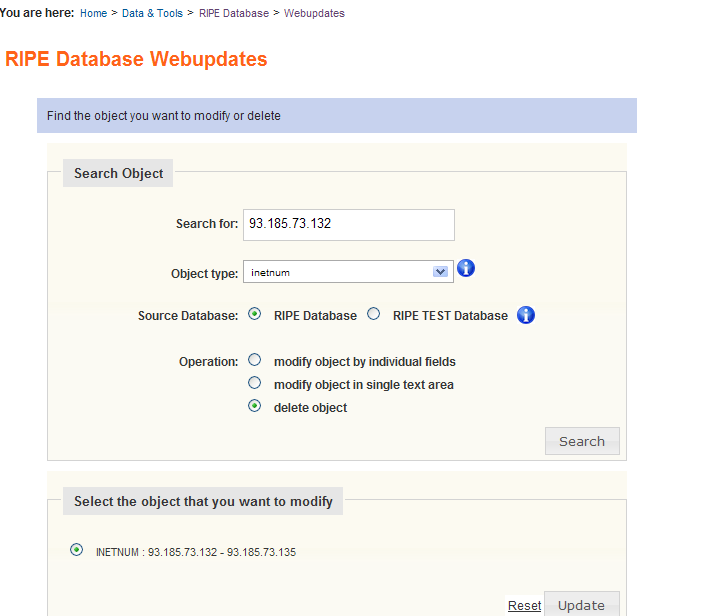Click the INETNUM : 93.185.73.132 - 93.185.73.135 text
715x616 pixels.
coord(196,552)
